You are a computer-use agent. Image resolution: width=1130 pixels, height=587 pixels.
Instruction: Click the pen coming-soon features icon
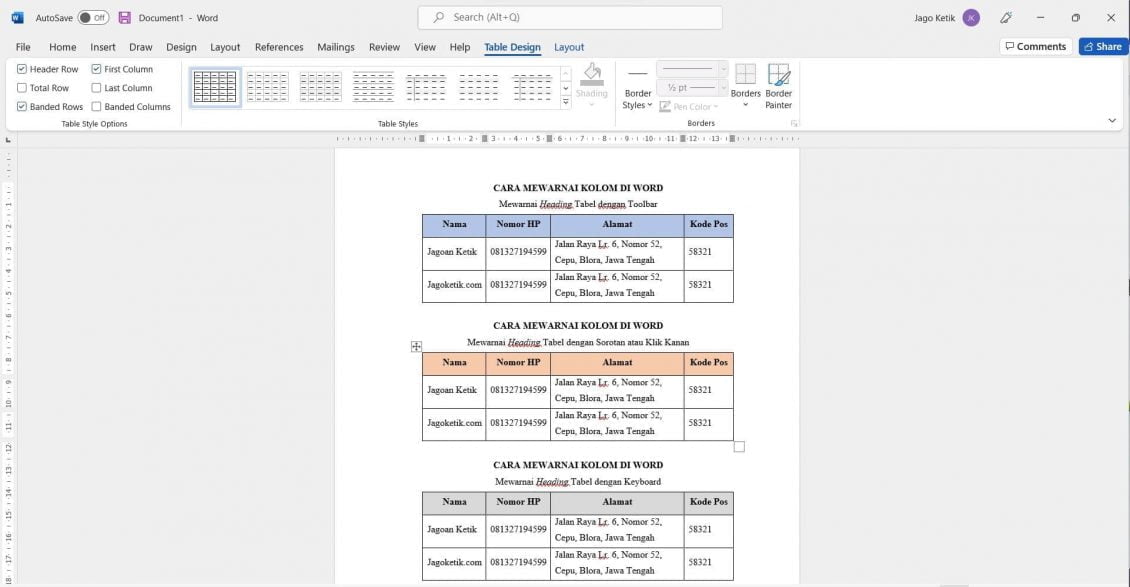[x=1006, y=18]
